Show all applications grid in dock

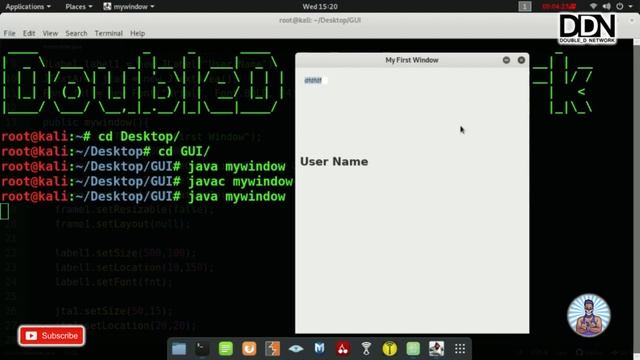(x=460, y=349)
